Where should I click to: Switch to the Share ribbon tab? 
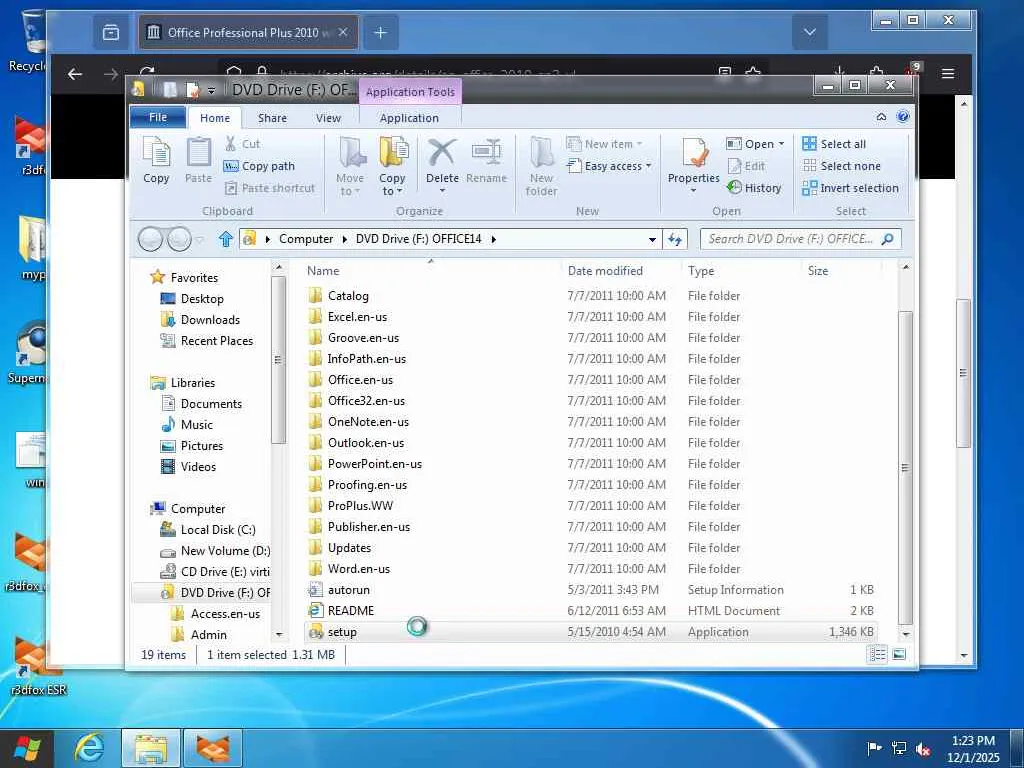[272, 118]
